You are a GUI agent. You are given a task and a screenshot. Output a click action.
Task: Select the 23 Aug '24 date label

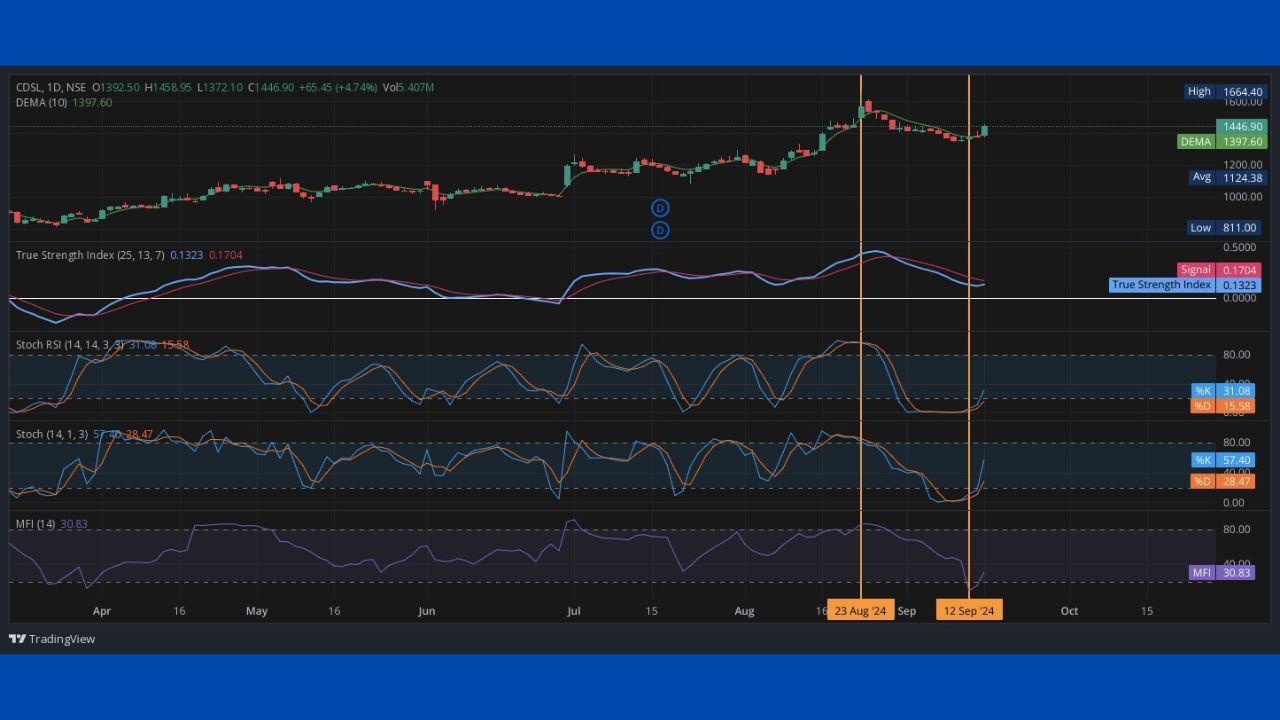861,611
